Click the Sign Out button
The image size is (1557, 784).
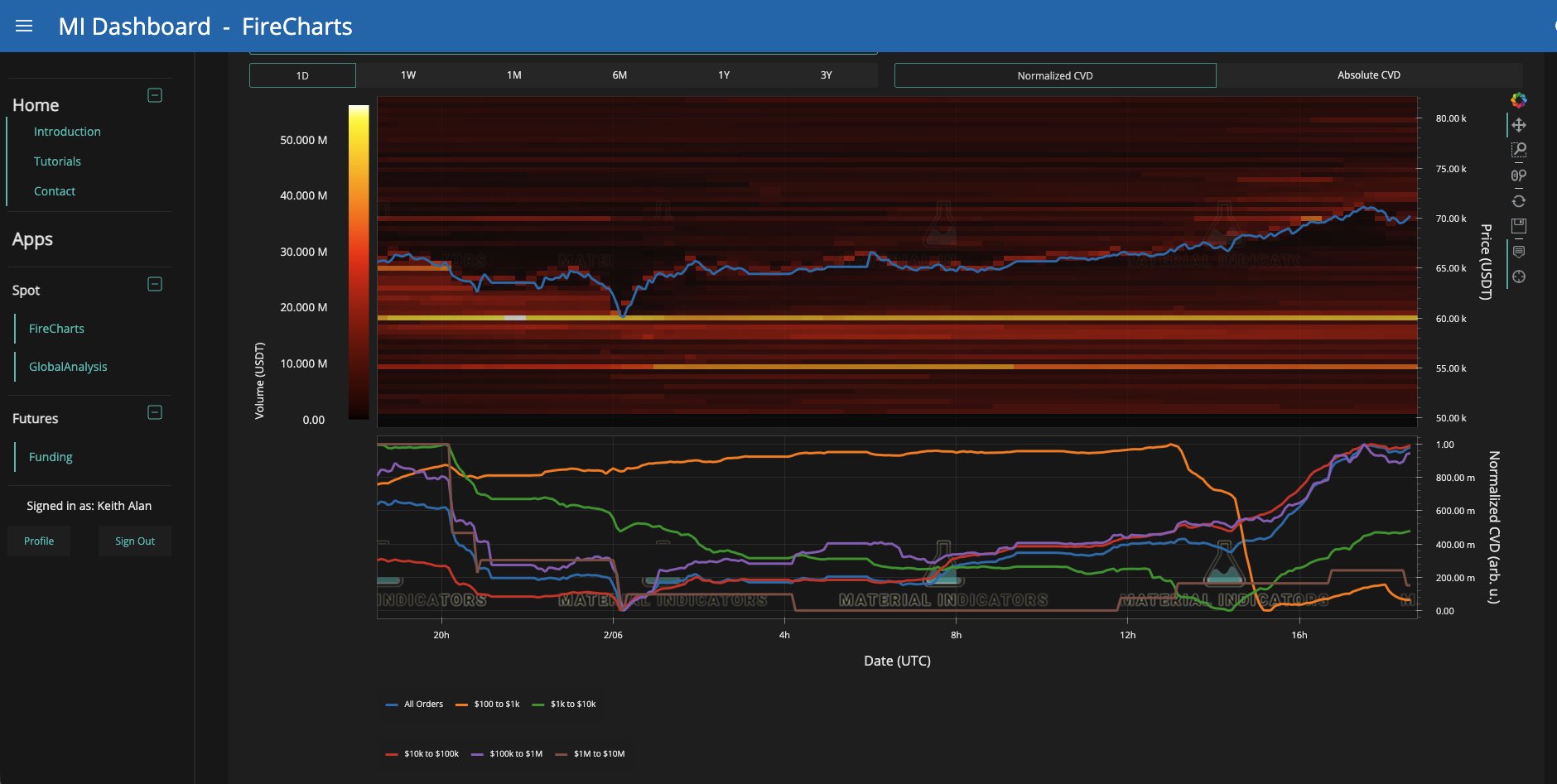134,541
